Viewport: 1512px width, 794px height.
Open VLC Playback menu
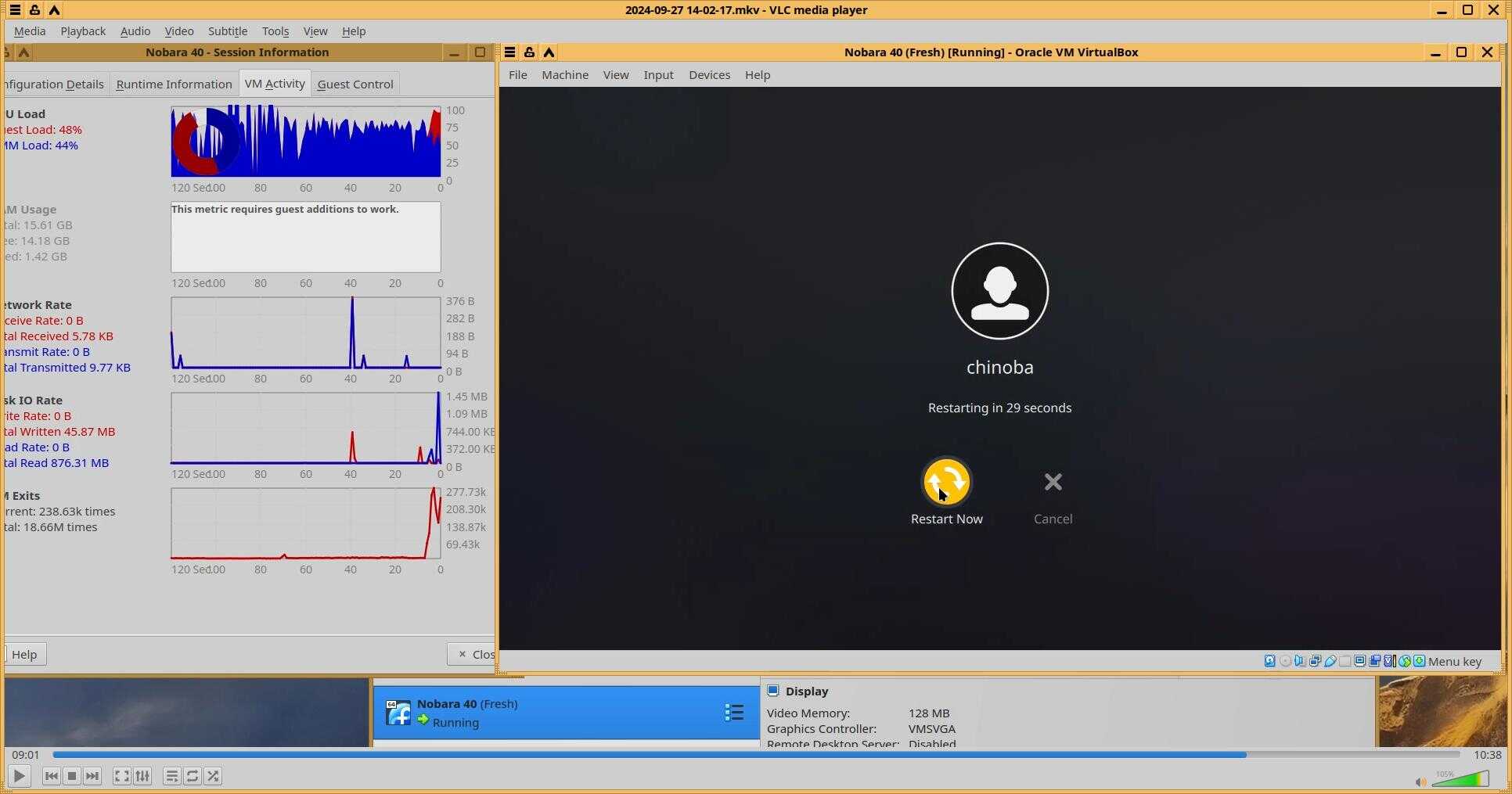pyautogui.click(x=83, y=31)
